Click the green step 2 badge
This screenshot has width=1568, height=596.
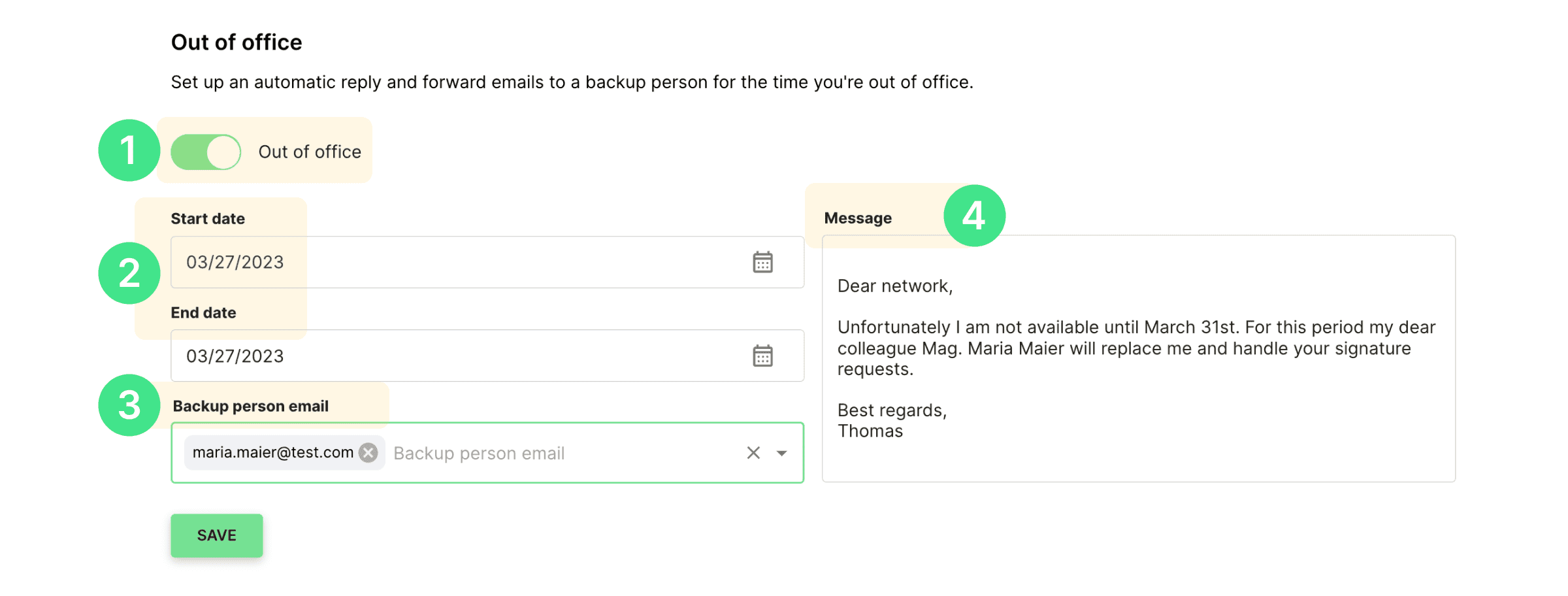129,273
